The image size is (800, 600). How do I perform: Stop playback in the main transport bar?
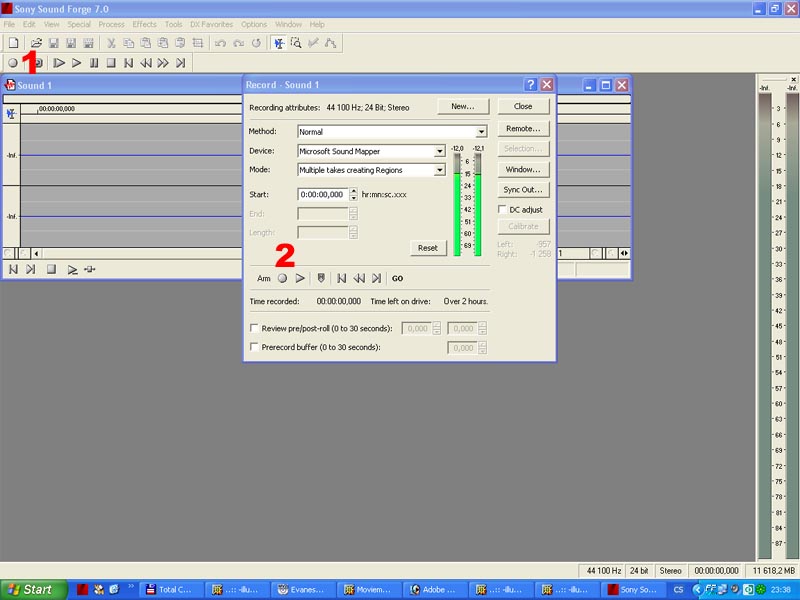pos(111,63)
